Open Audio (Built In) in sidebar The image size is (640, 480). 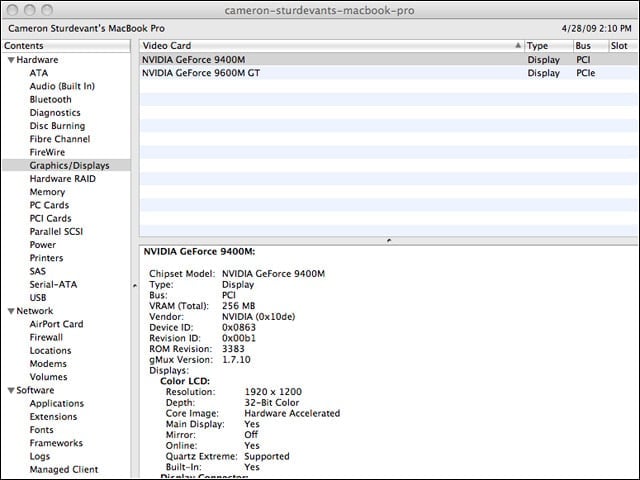62,86
